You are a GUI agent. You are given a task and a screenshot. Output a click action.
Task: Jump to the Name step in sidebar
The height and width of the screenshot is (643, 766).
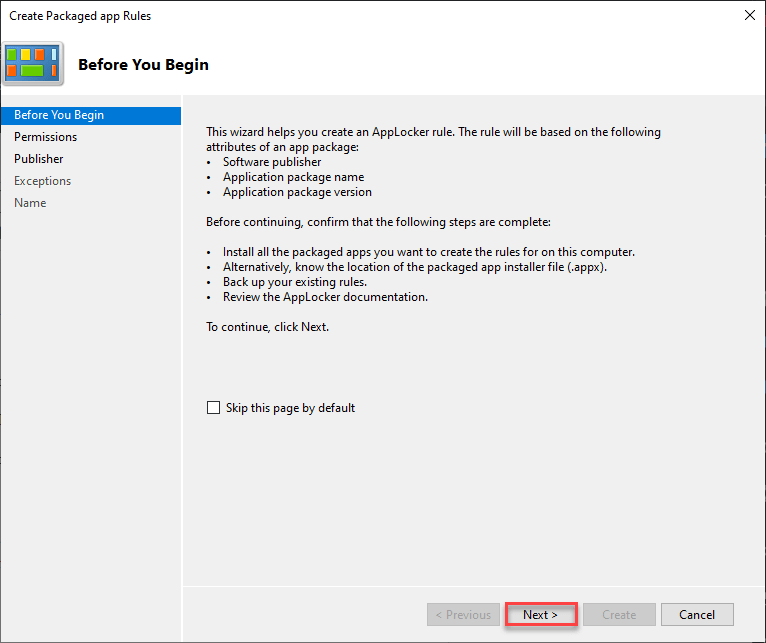(30, 203)
